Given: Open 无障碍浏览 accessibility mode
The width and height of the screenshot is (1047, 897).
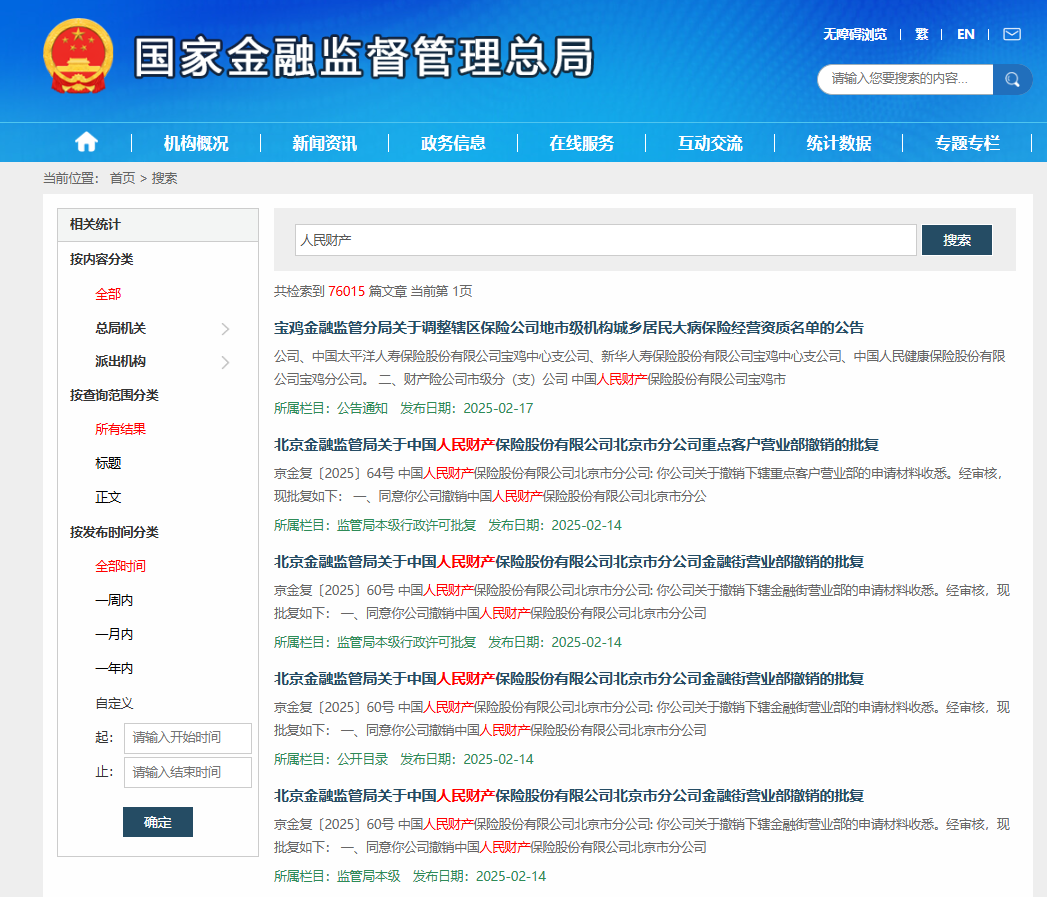Looking at the screenshot, I should point(855,34).
